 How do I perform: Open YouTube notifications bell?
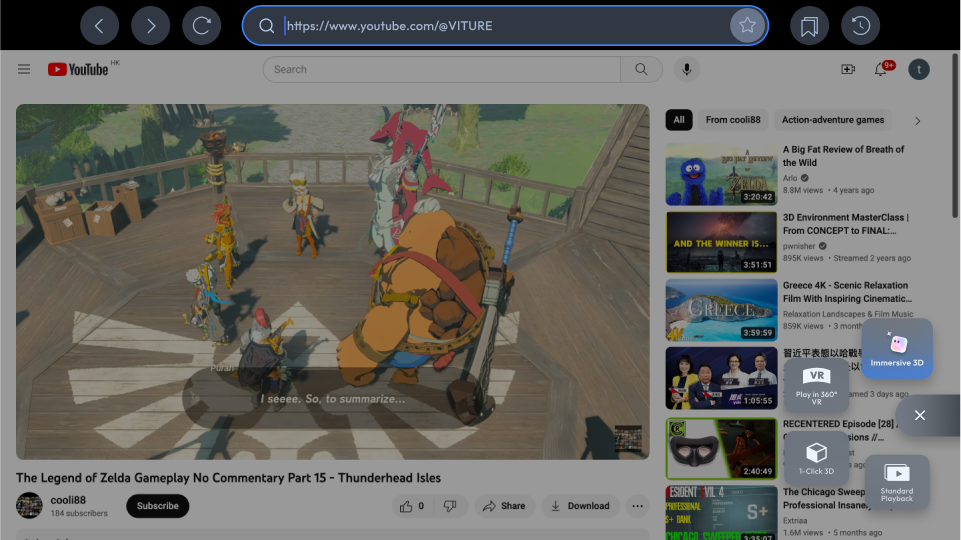click(881, 69)
